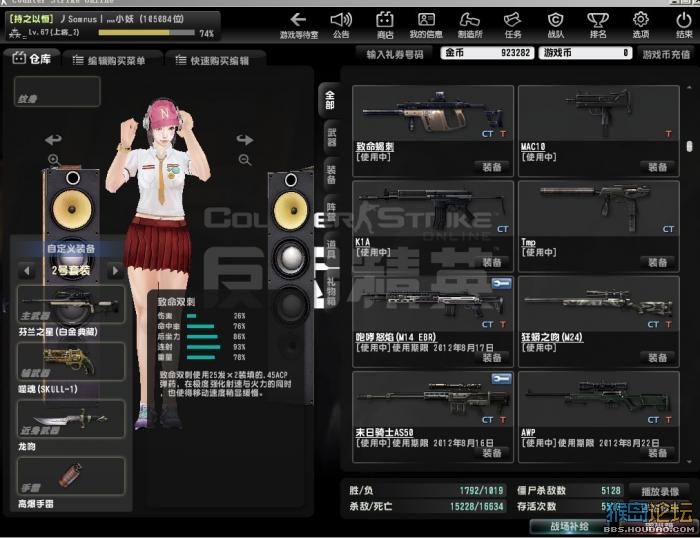Select the 装备 equipment category tab
The width and height of the screenshot is (700, 538).
click(331, 175)
